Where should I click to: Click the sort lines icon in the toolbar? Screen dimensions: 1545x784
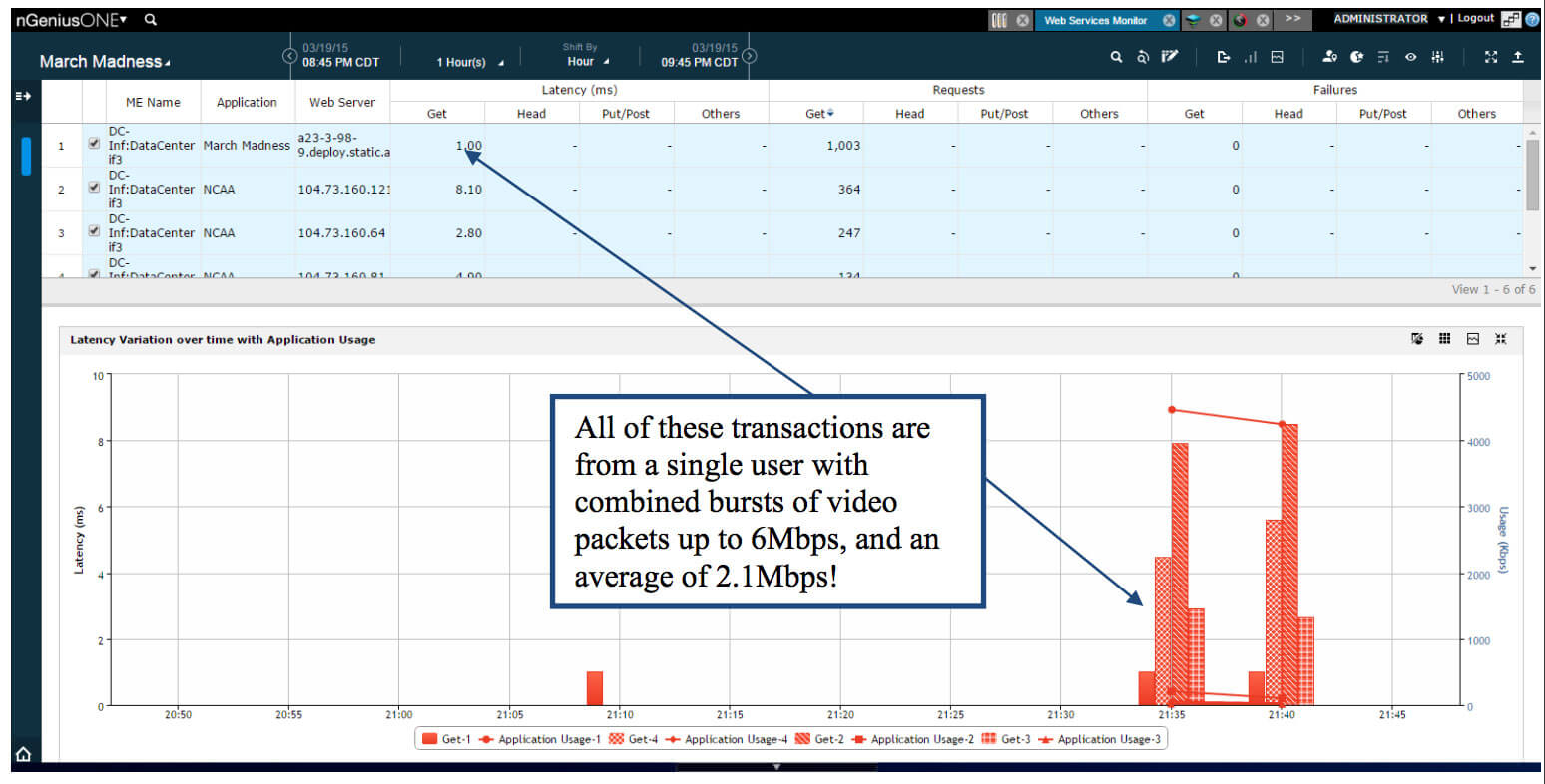pos(1383,58)
